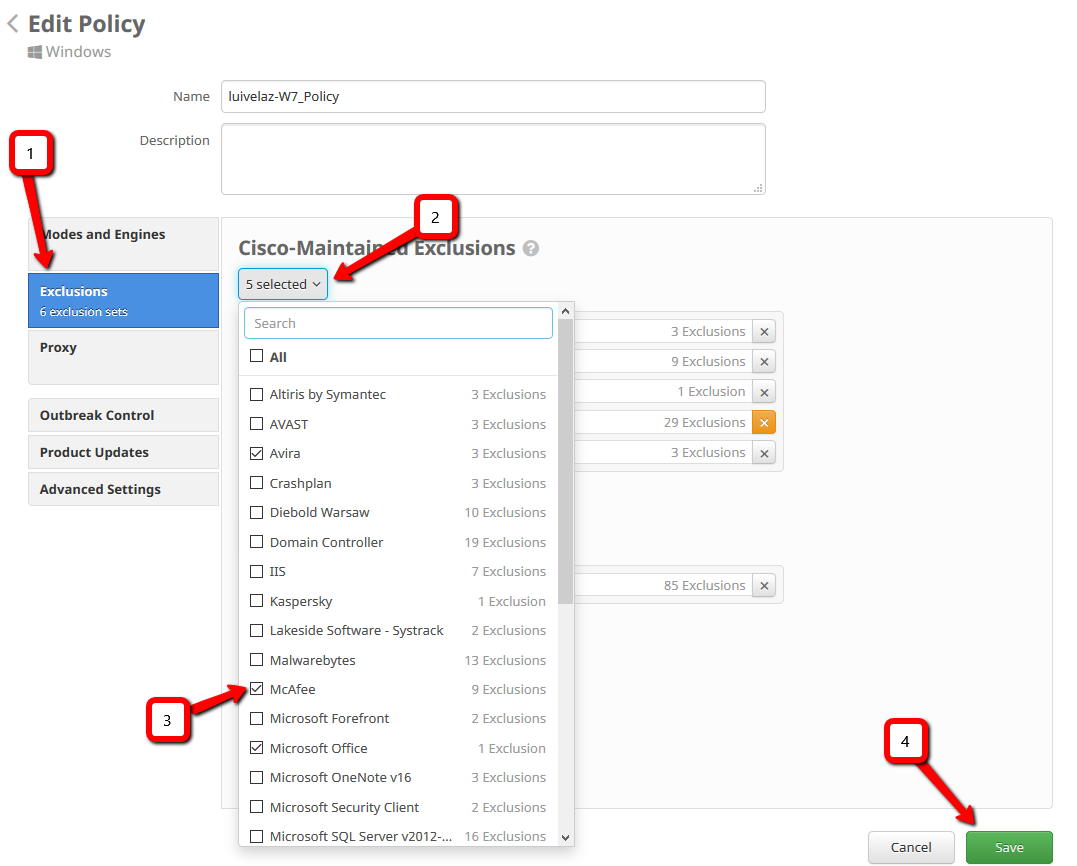
Task: Open the Modes and Engines tab
Action: click(123, 235)
